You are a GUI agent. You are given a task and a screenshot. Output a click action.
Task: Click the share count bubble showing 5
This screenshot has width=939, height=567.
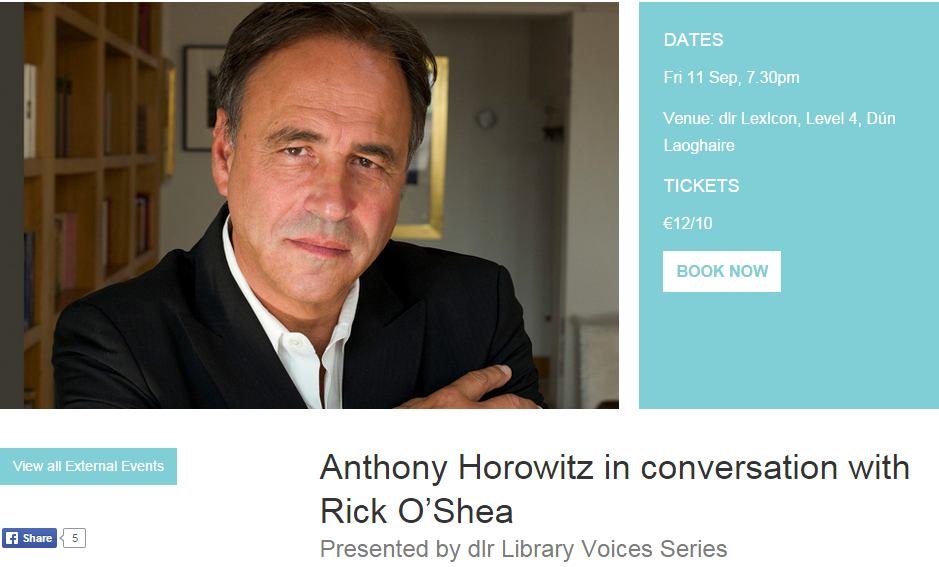coord(74,538)
